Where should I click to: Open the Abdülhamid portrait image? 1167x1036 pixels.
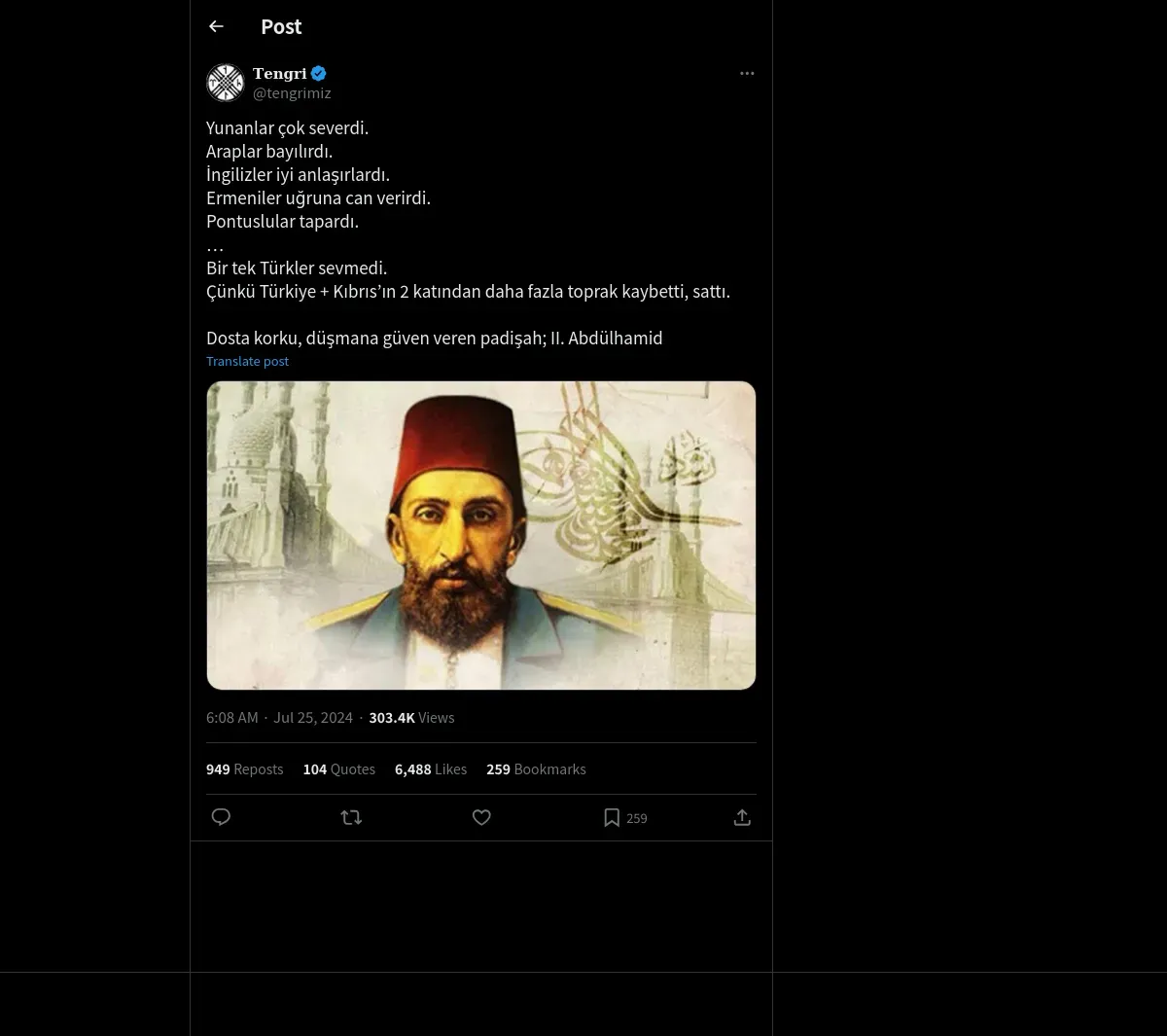(481, 535)
